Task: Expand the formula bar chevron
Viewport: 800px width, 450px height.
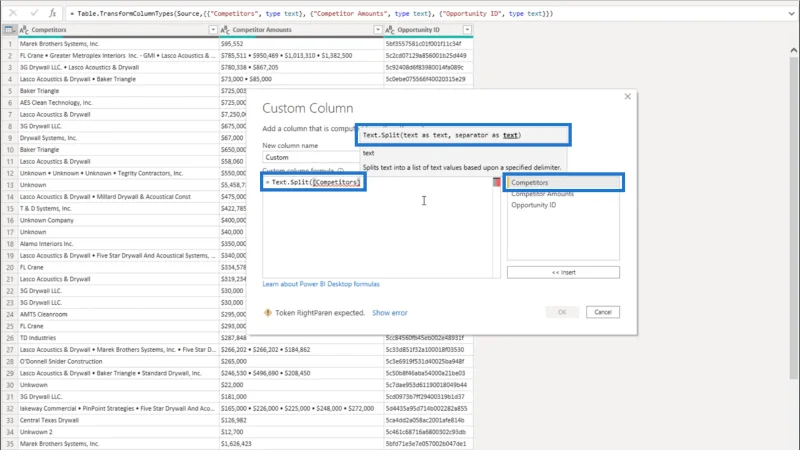Action: (x=791, y=14)
